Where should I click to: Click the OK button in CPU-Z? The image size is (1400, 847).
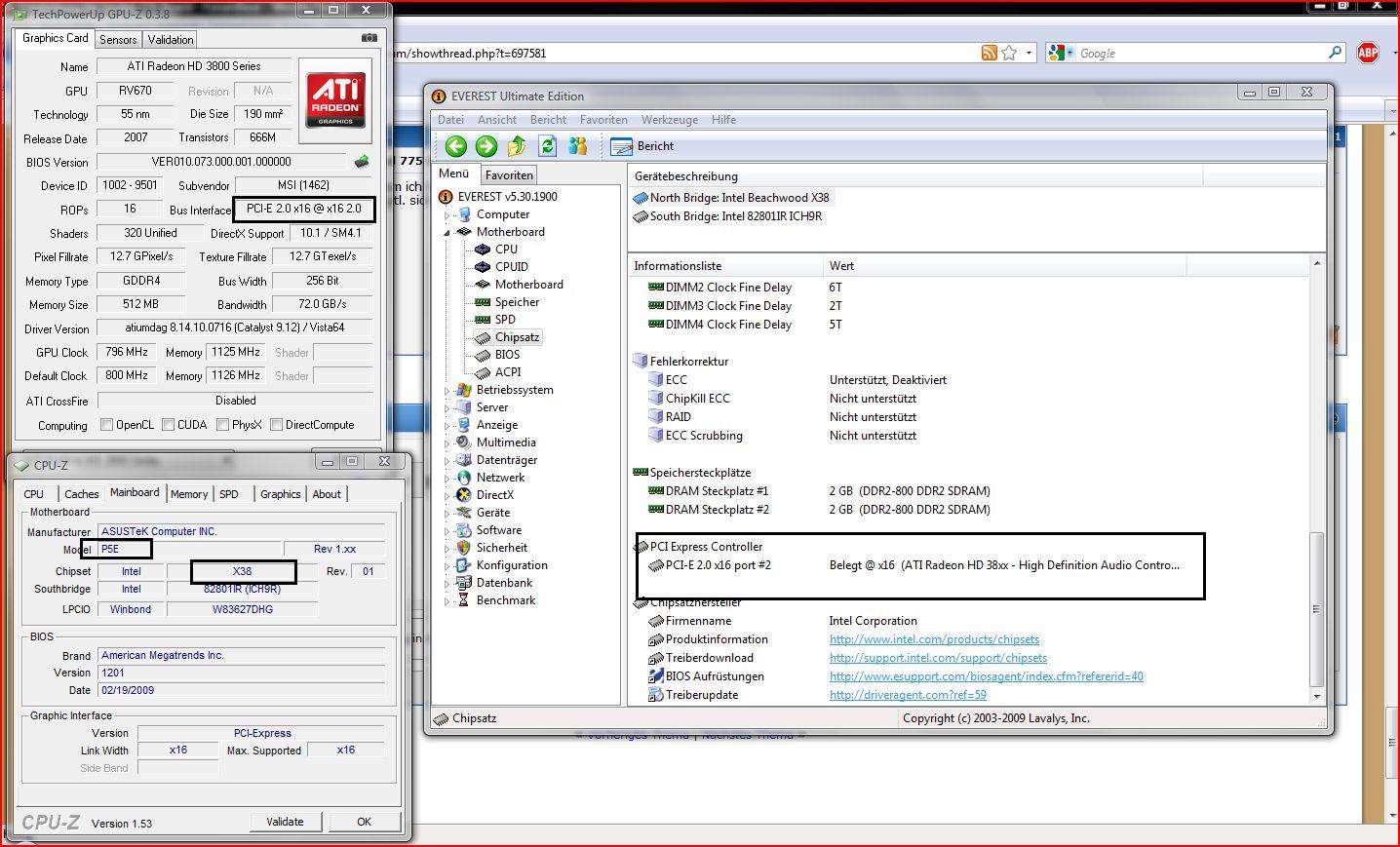[x=364, y=822]
